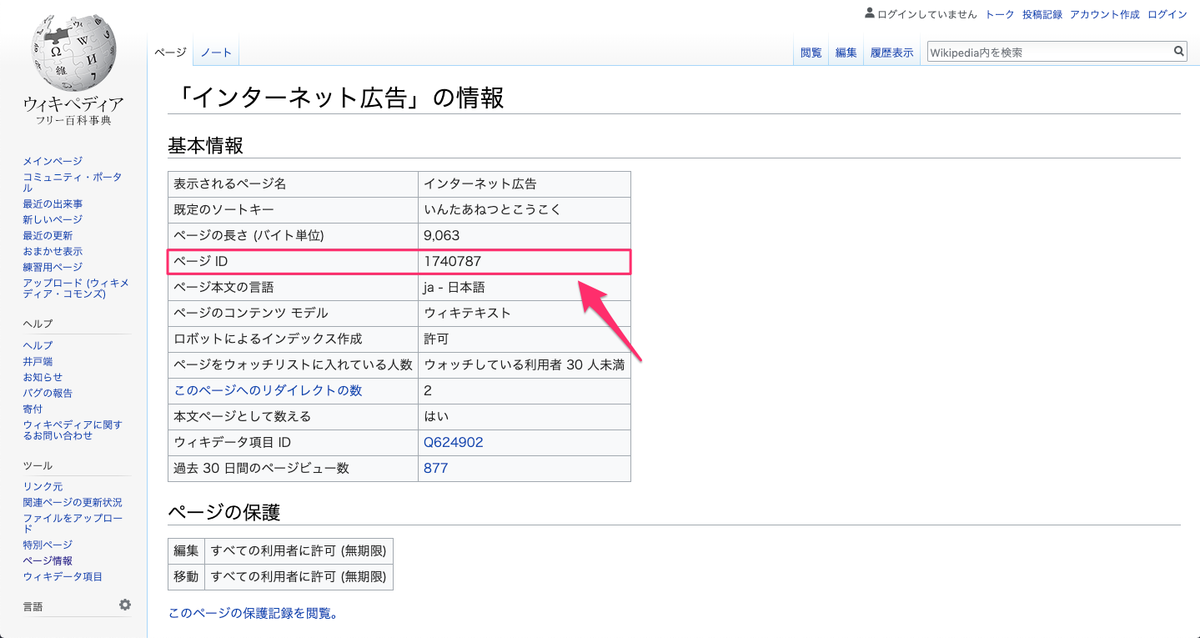Click おまかせ表示 sidebar link

coord(53,252)
